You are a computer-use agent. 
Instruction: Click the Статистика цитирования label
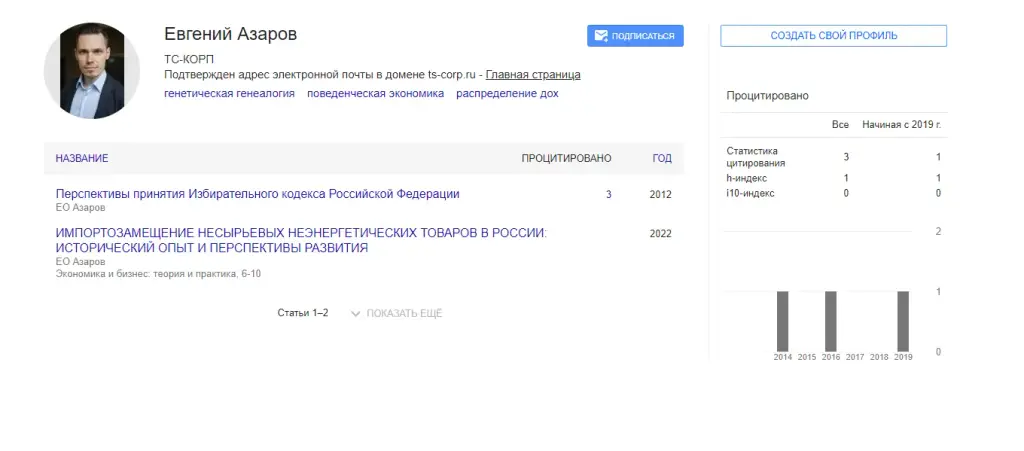(756, 157)
